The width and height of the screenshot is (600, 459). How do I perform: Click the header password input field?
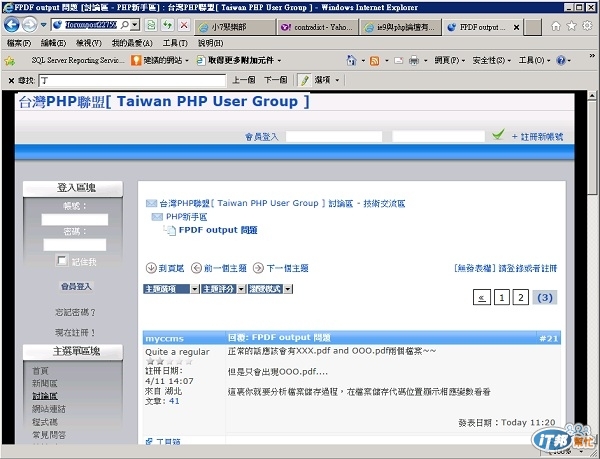click(439, 137)
